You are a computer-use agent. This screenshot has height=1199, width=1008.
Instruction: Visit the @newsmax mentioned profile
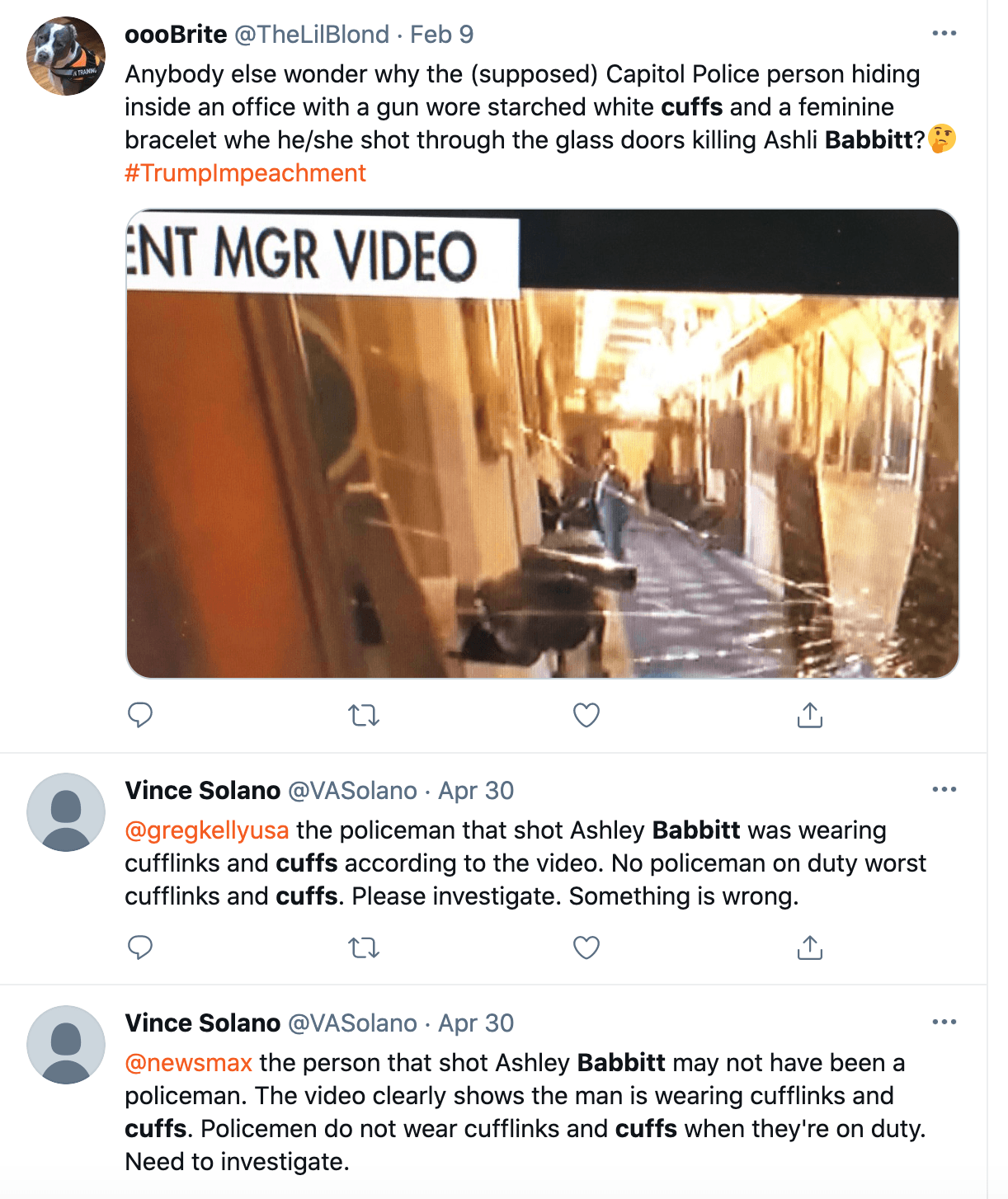(x=189, y=1063)
